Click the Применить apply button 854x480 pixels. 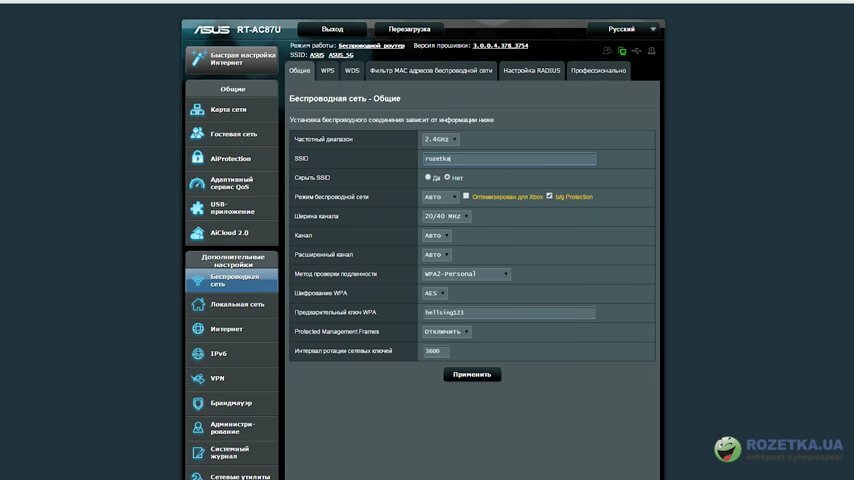pos(472,374)
